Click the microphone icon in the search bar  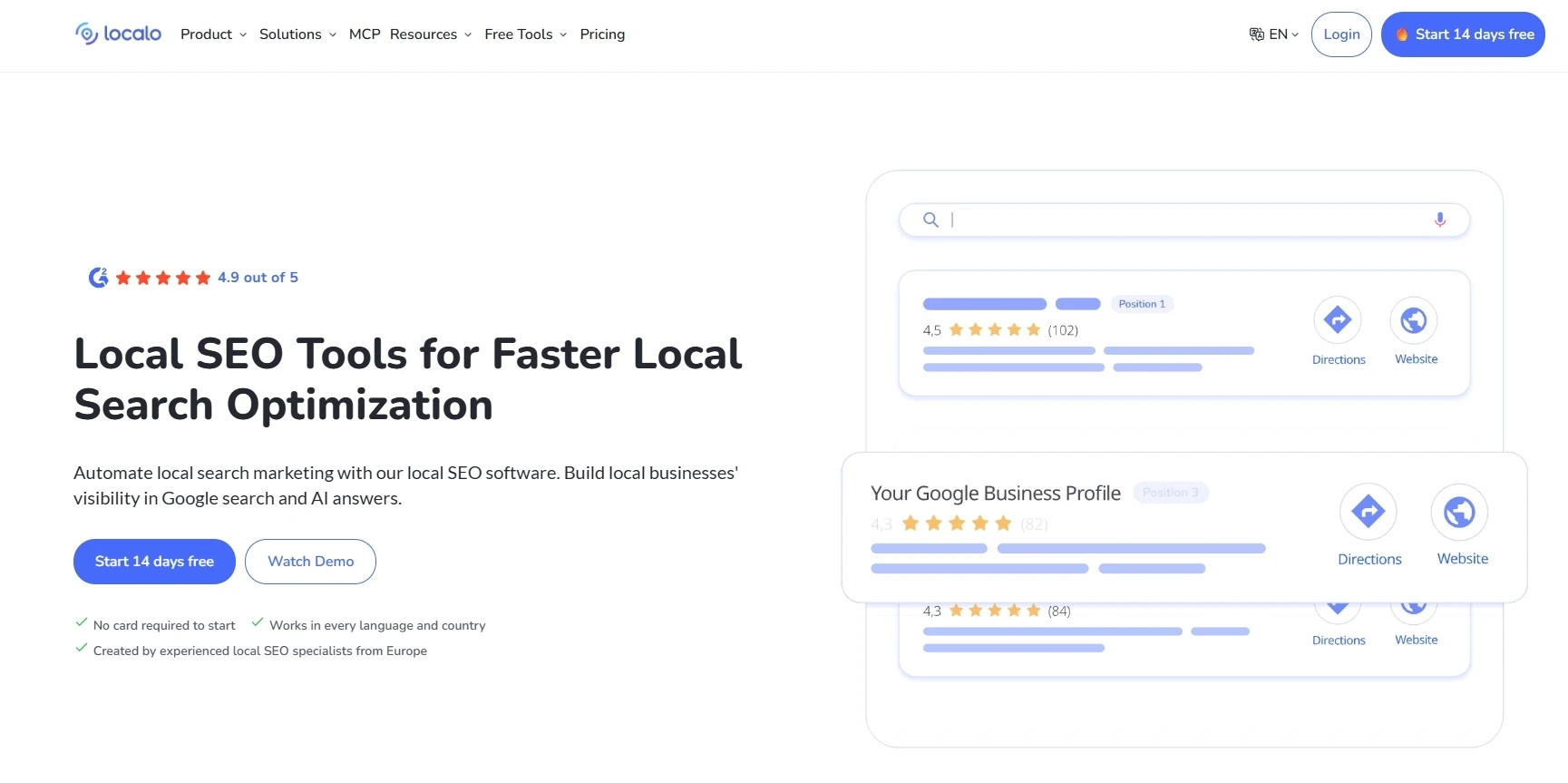tap(1440, 220)
